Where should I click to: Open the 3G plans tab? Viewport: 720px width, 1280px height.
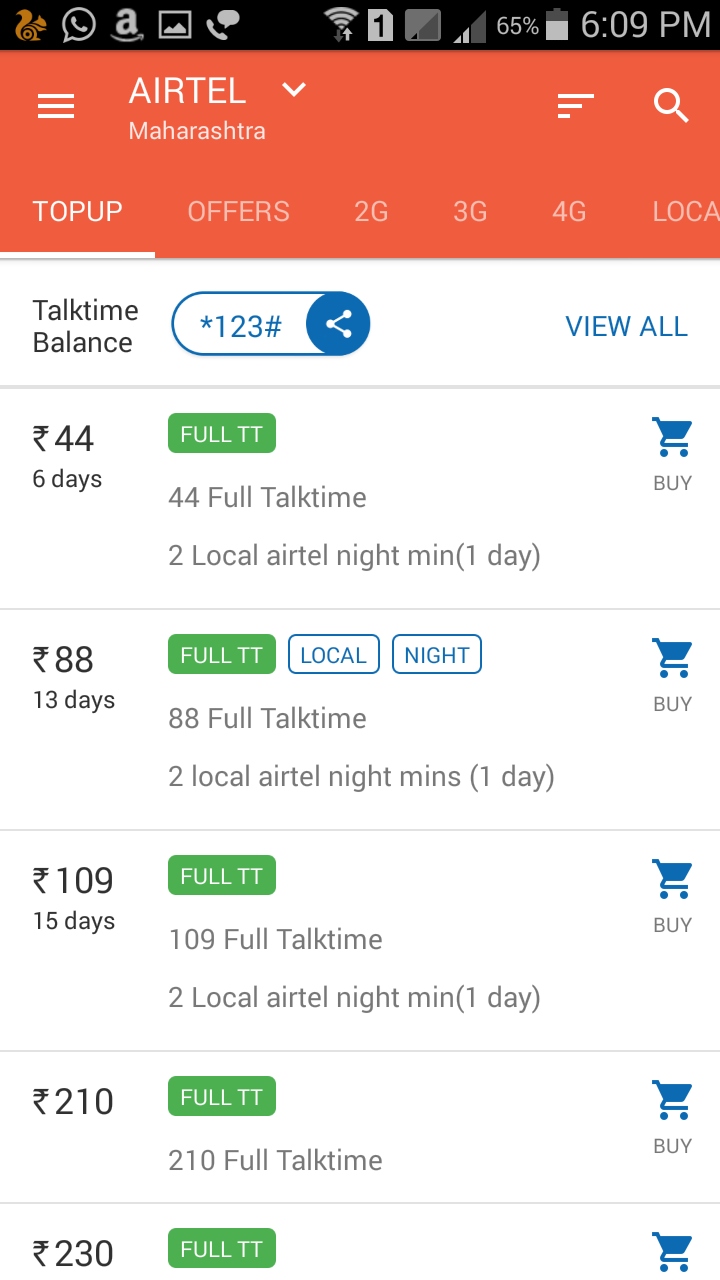[x=470, y=211]
